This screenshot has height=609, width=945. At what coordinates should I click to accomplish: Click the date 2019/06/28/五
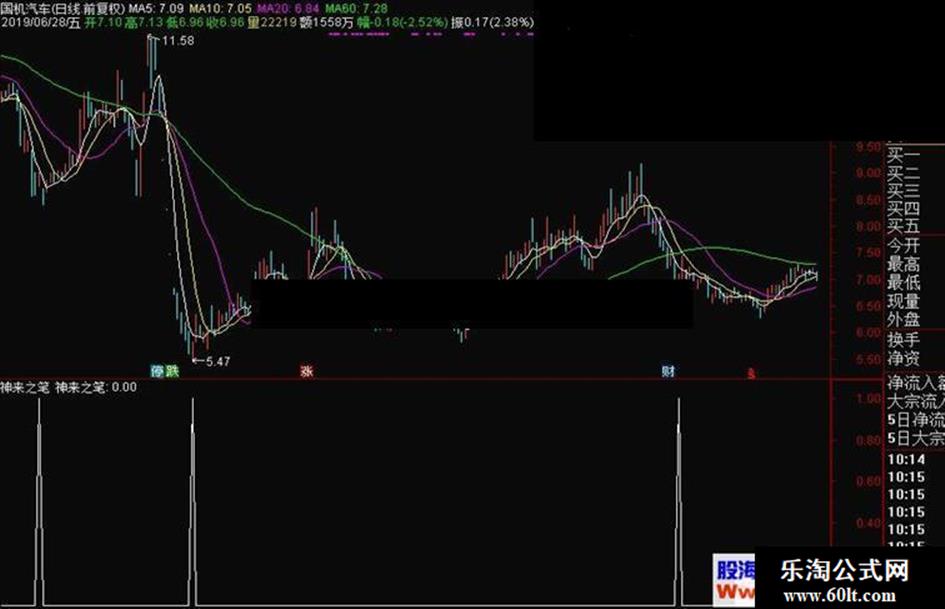pos(40,23)
